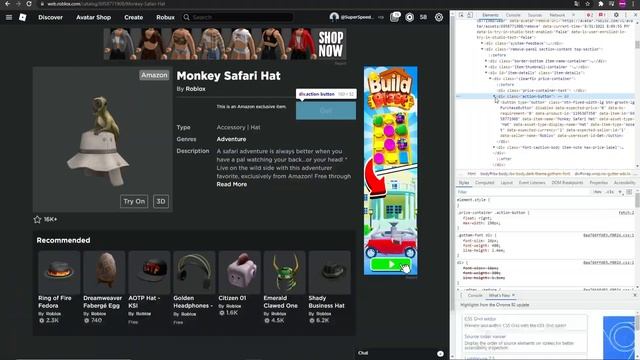Click the New Style Rule plus icon

tap(620, 192)
